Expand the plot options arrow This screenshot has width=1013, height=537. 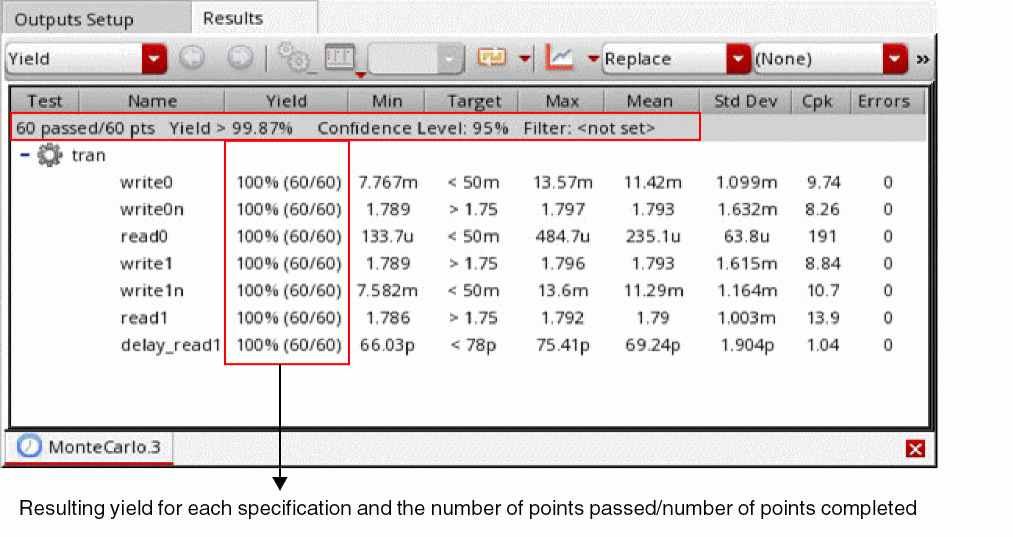click(593, 59)
